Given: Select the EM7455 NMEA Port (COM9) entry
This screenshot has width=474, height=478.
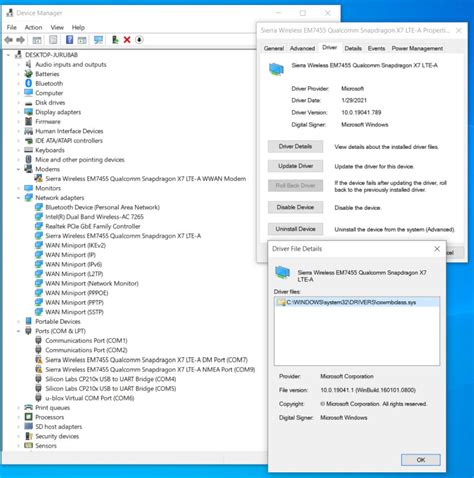Looking at the screenshot, I should pos(150,369).
